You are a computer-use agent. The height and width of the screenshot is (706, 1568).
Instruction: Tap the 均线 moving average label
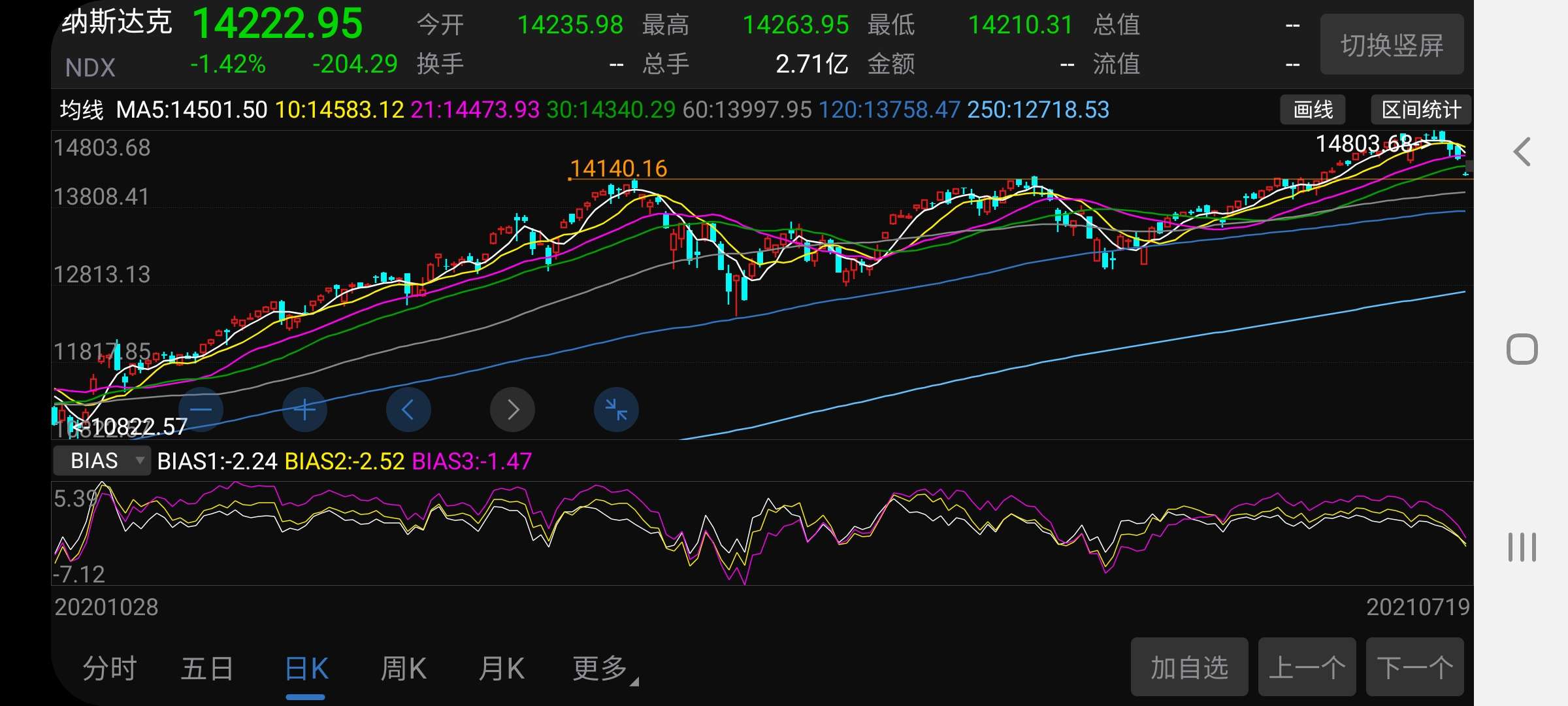[x=82, y=109]
